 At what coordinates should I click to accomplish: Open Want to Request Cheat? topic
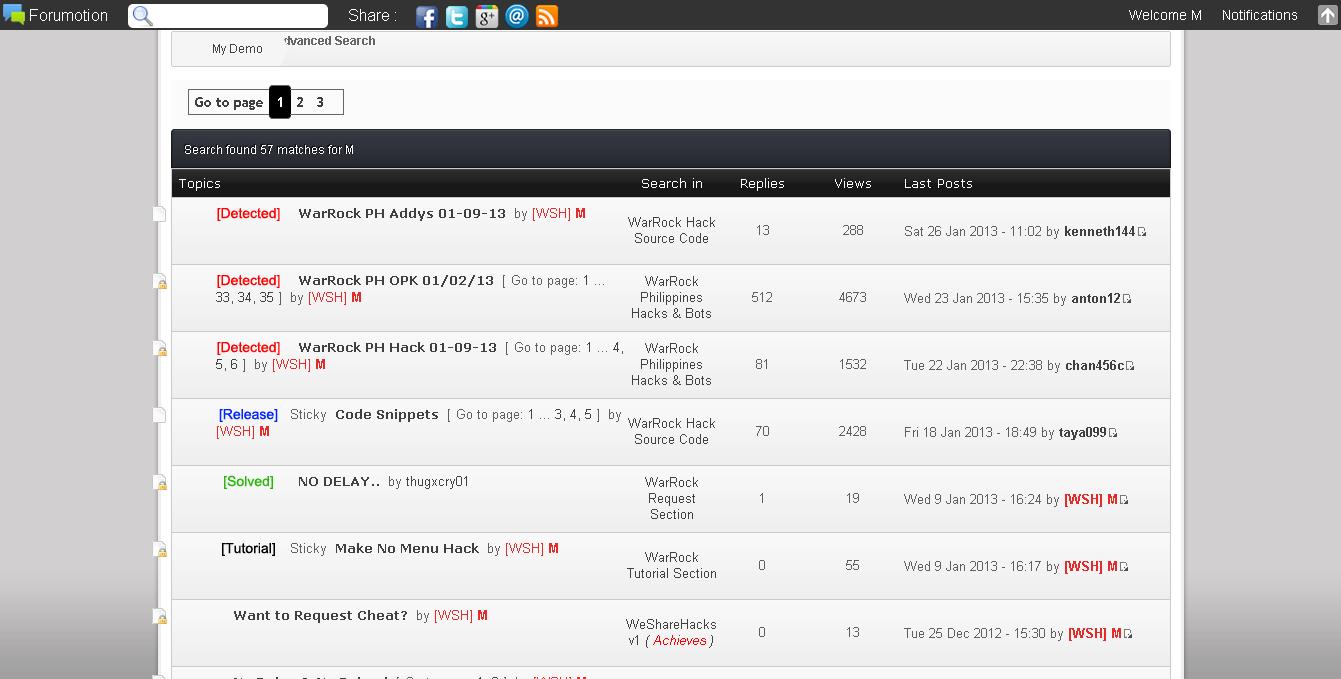point(320,616)
